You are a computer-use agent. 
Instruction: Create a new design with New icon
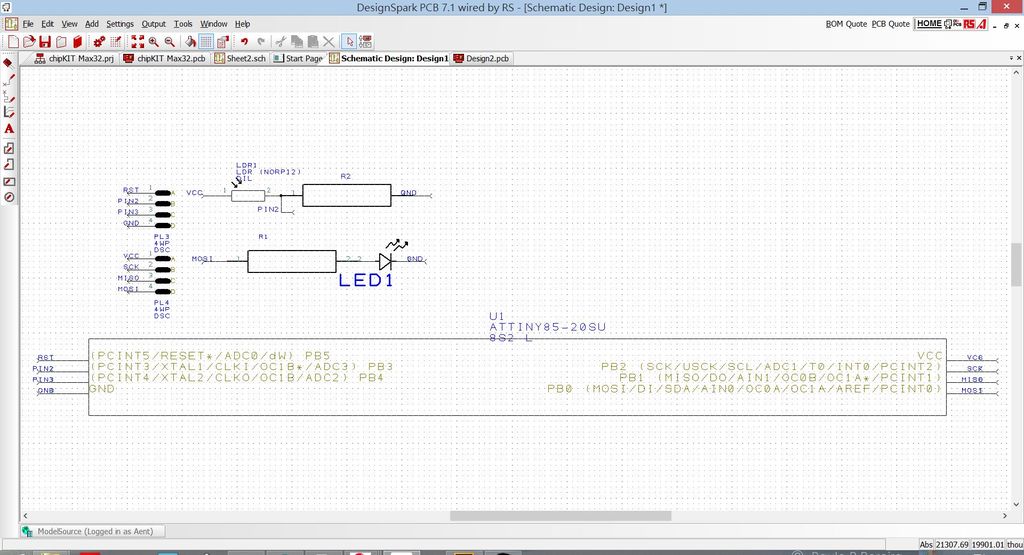point(12,42)
